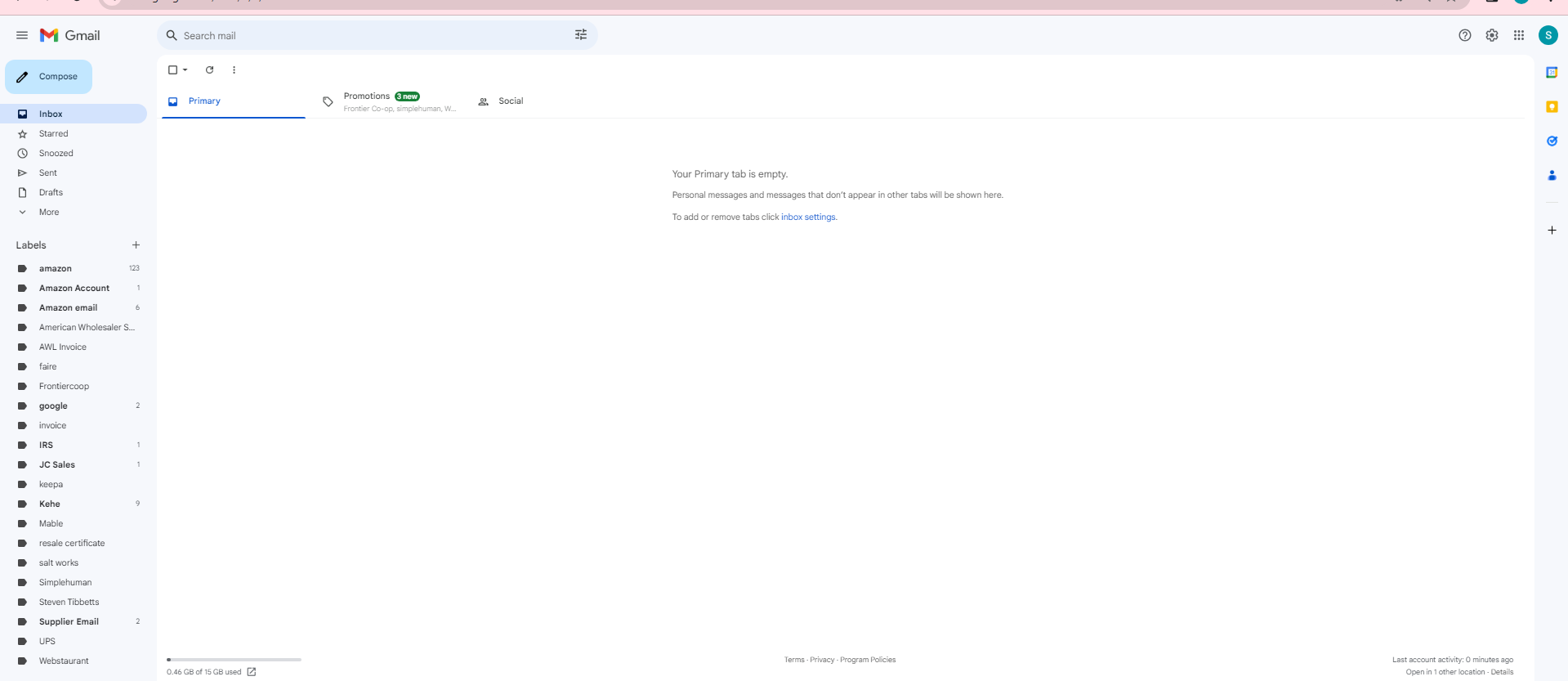1568x681 pixels.
Task: Open the Snoozed folder
Action: tap(74, 154)
